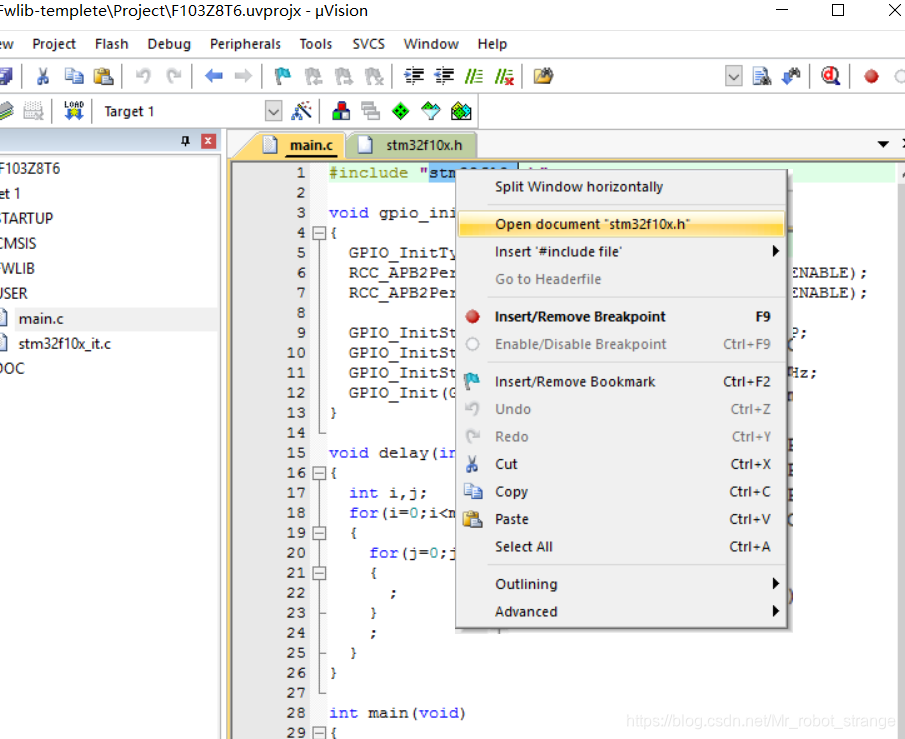Expand Insert '#include file' submenu

[x=620, y=252]
